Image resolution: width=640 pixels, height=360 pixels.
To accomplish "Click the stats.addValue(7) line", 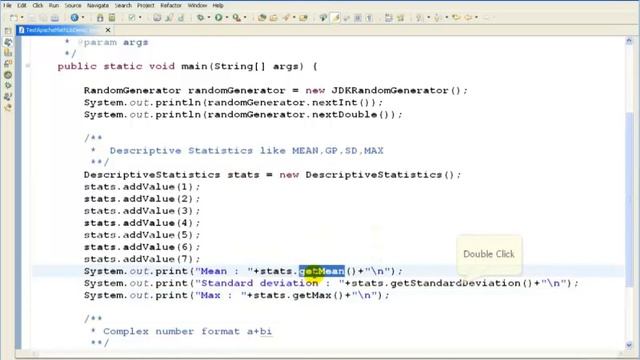I will [142, 259].
